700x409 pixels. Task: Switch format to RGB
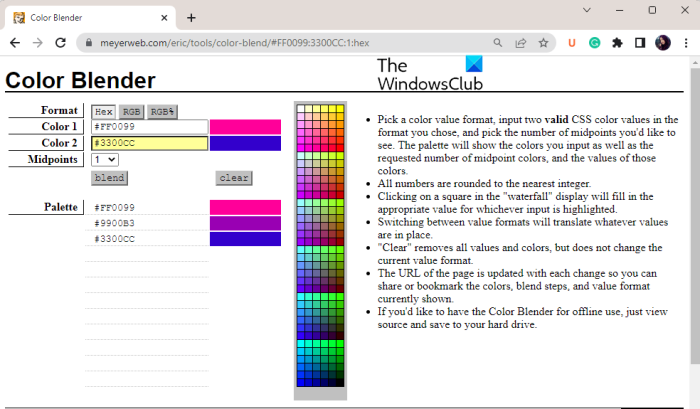(131, 112)
